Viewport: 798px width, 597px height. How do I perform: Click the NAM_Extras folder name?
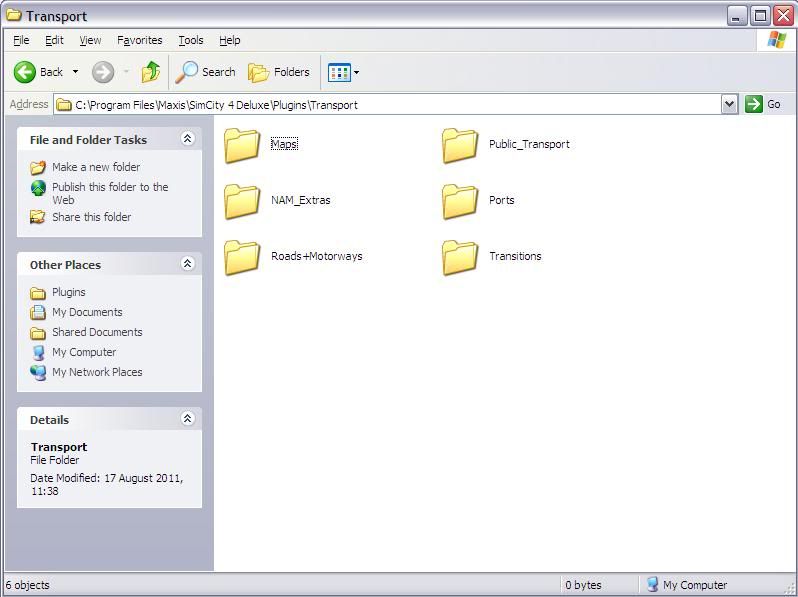pos(301,200)
